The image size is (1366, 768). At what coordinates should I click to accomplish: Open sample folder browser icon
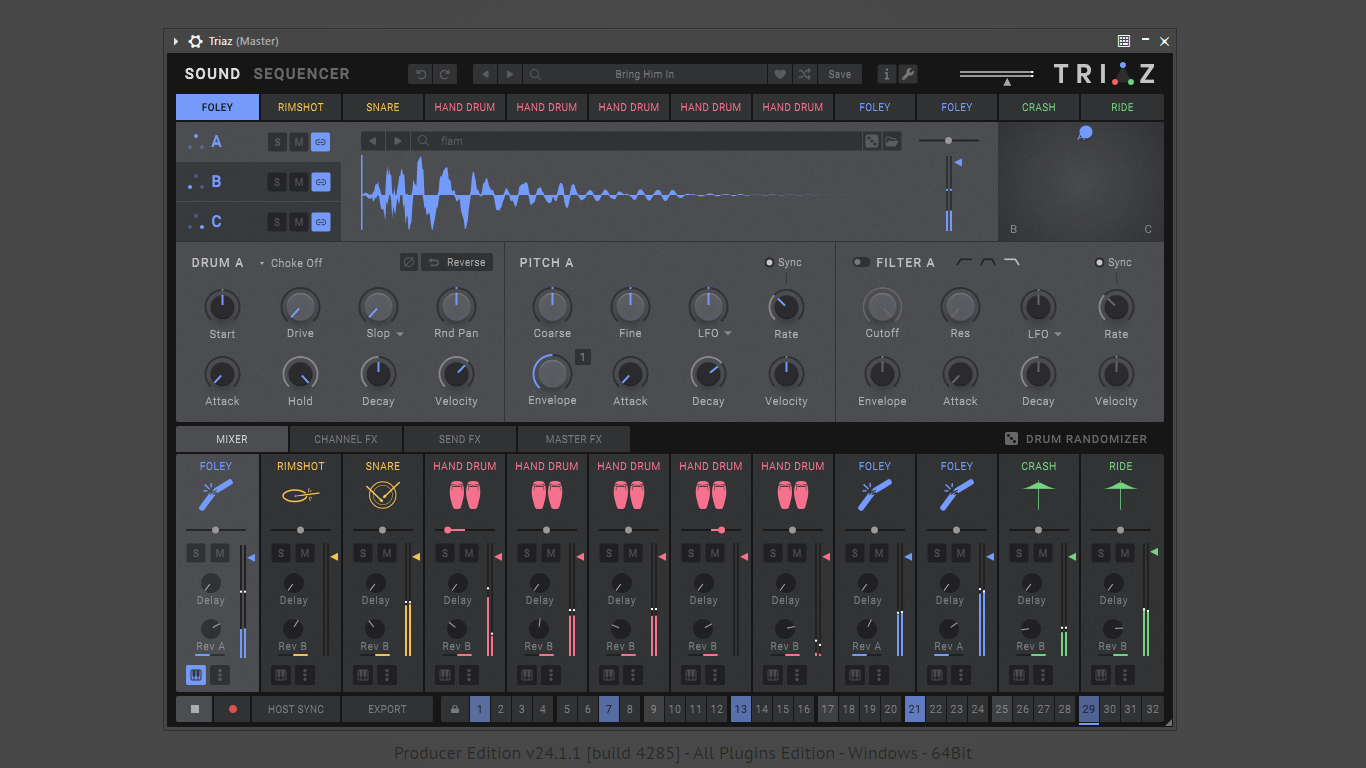coord(892,142)
